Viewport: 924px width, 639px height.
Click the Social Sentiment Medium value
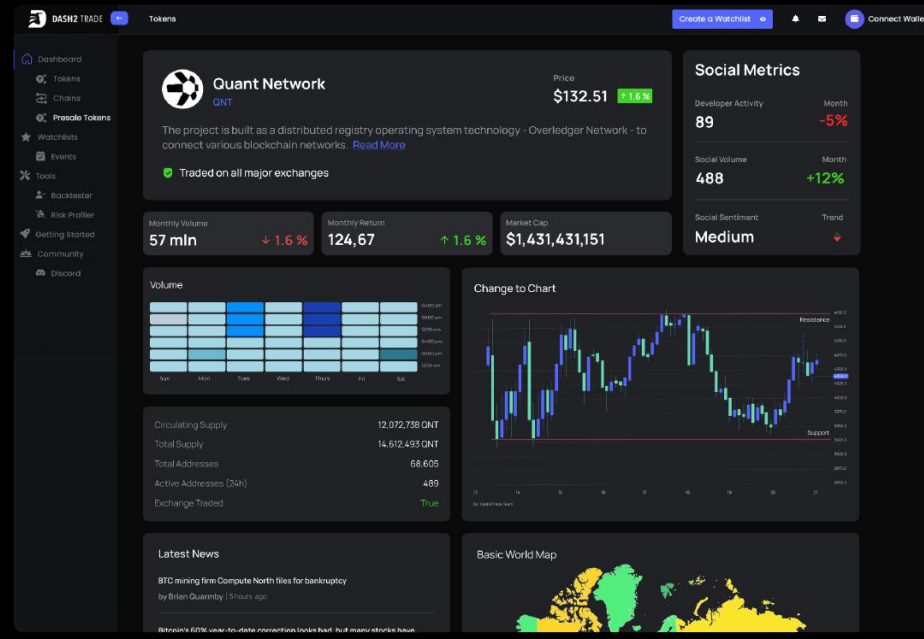tap(724, 237)
